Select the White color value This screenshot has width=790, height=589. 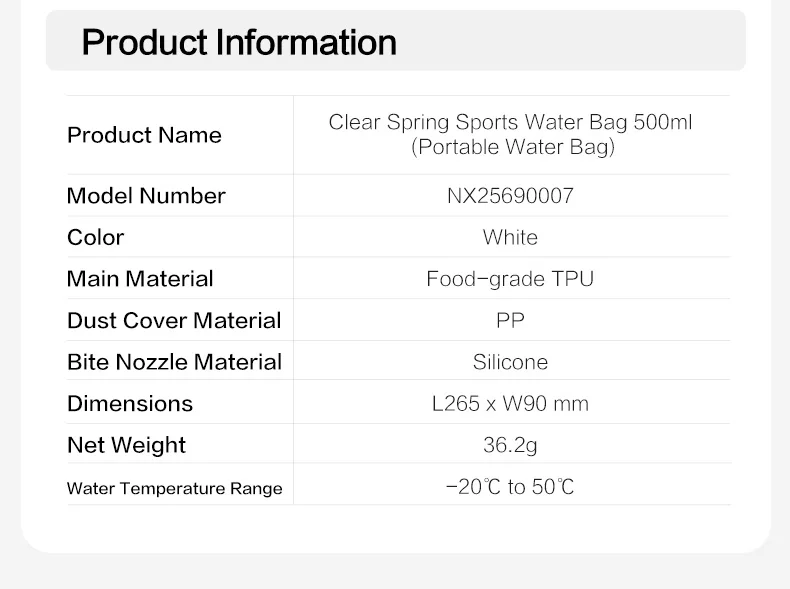coord(510,237)
